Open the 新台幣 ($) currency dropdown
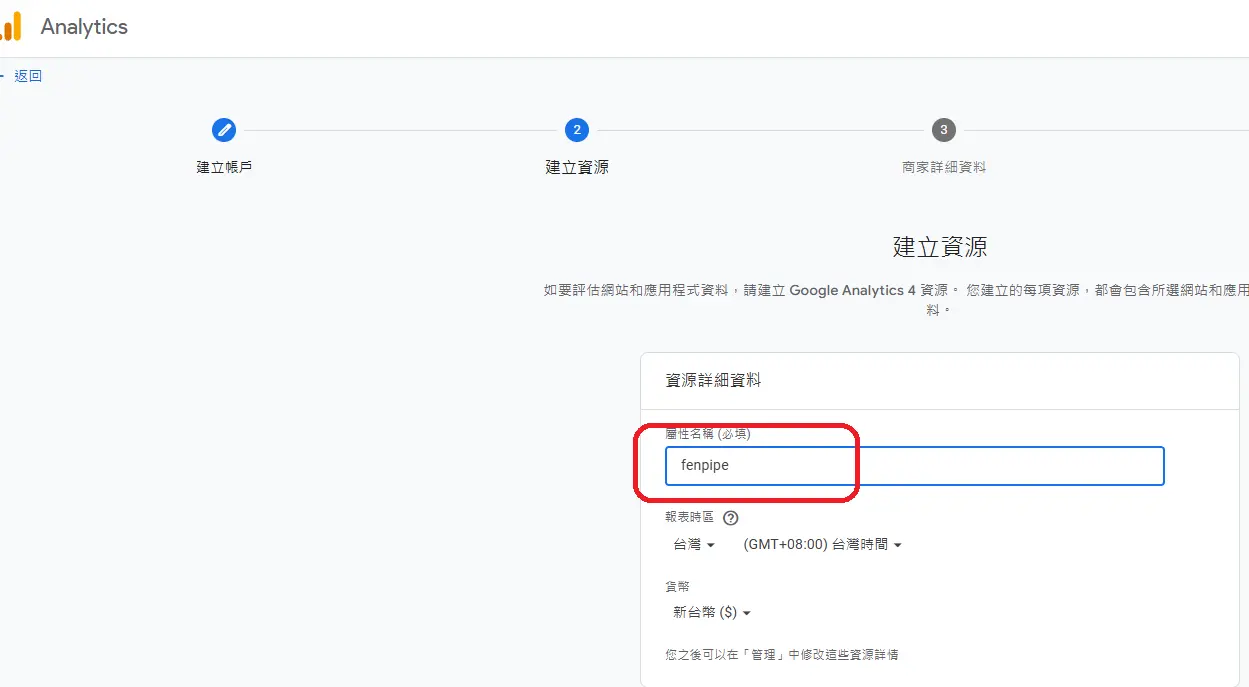 pyautogui.click(x=710, y=612)
